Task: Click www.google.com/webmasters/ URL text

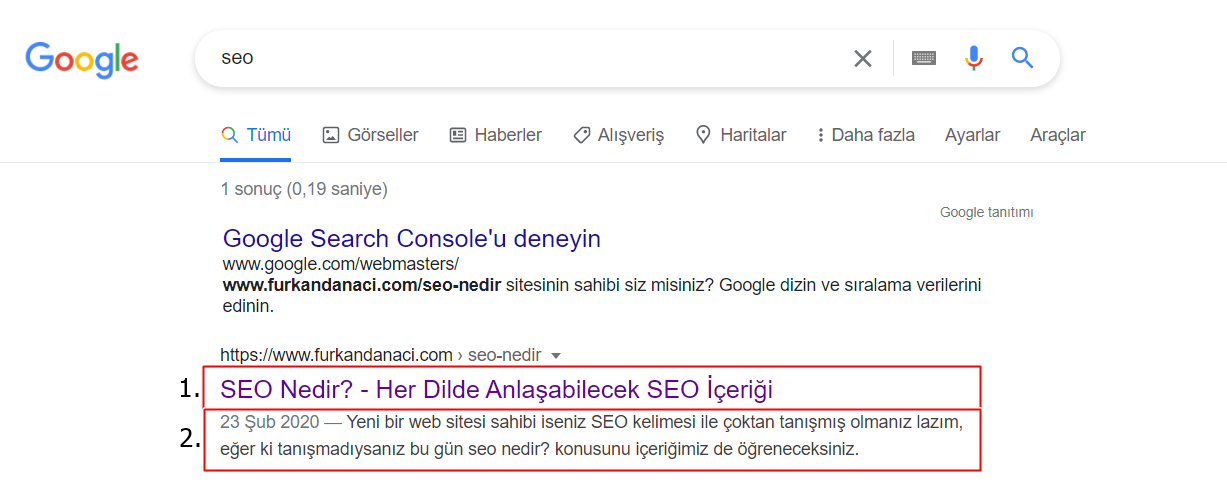Action: 340,264
